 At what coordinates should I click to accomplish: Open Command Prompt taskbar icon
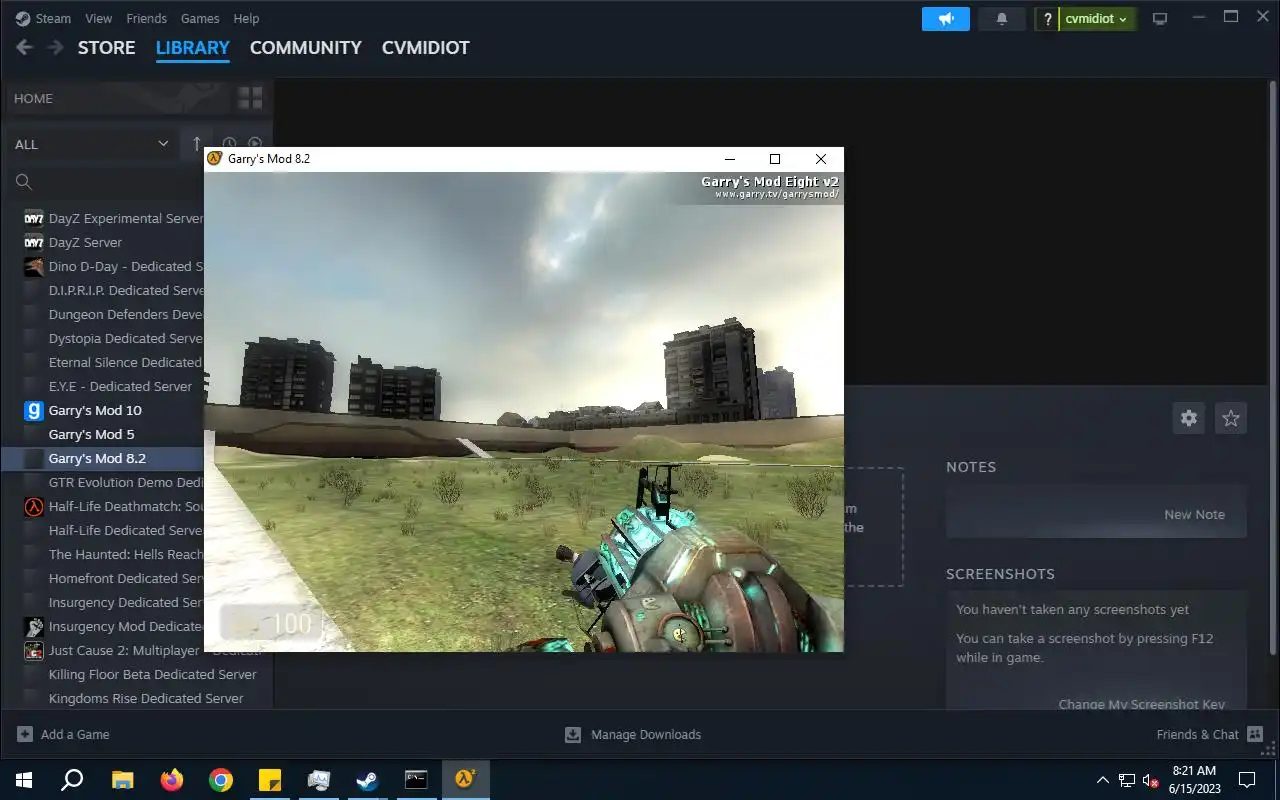coord(416,780)
